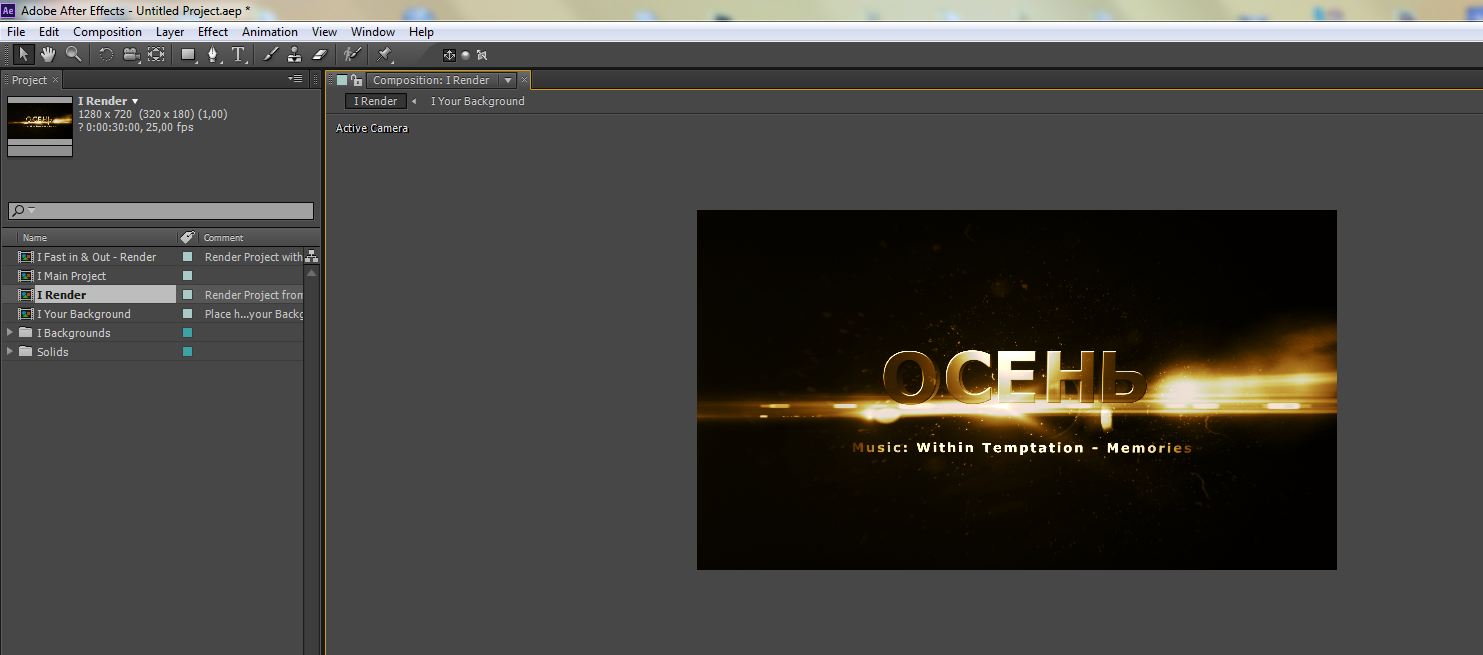
Task: Expand the Solids folder
Action: click(x=10, y=352)
